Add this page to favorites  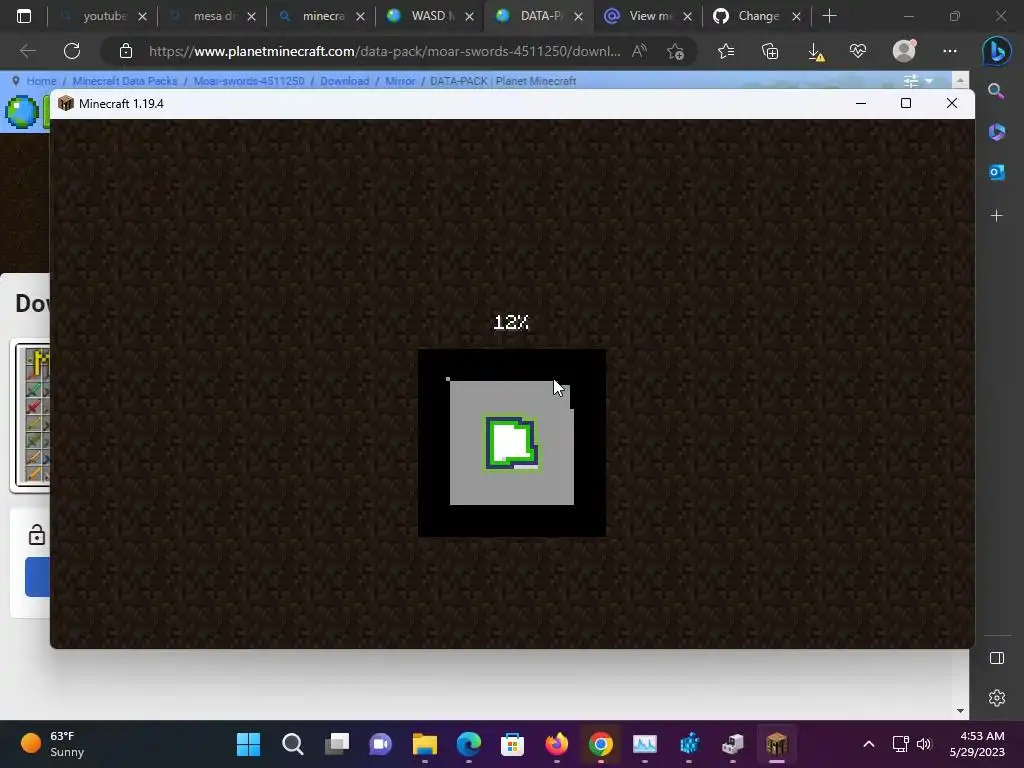[x=676, y=51]
